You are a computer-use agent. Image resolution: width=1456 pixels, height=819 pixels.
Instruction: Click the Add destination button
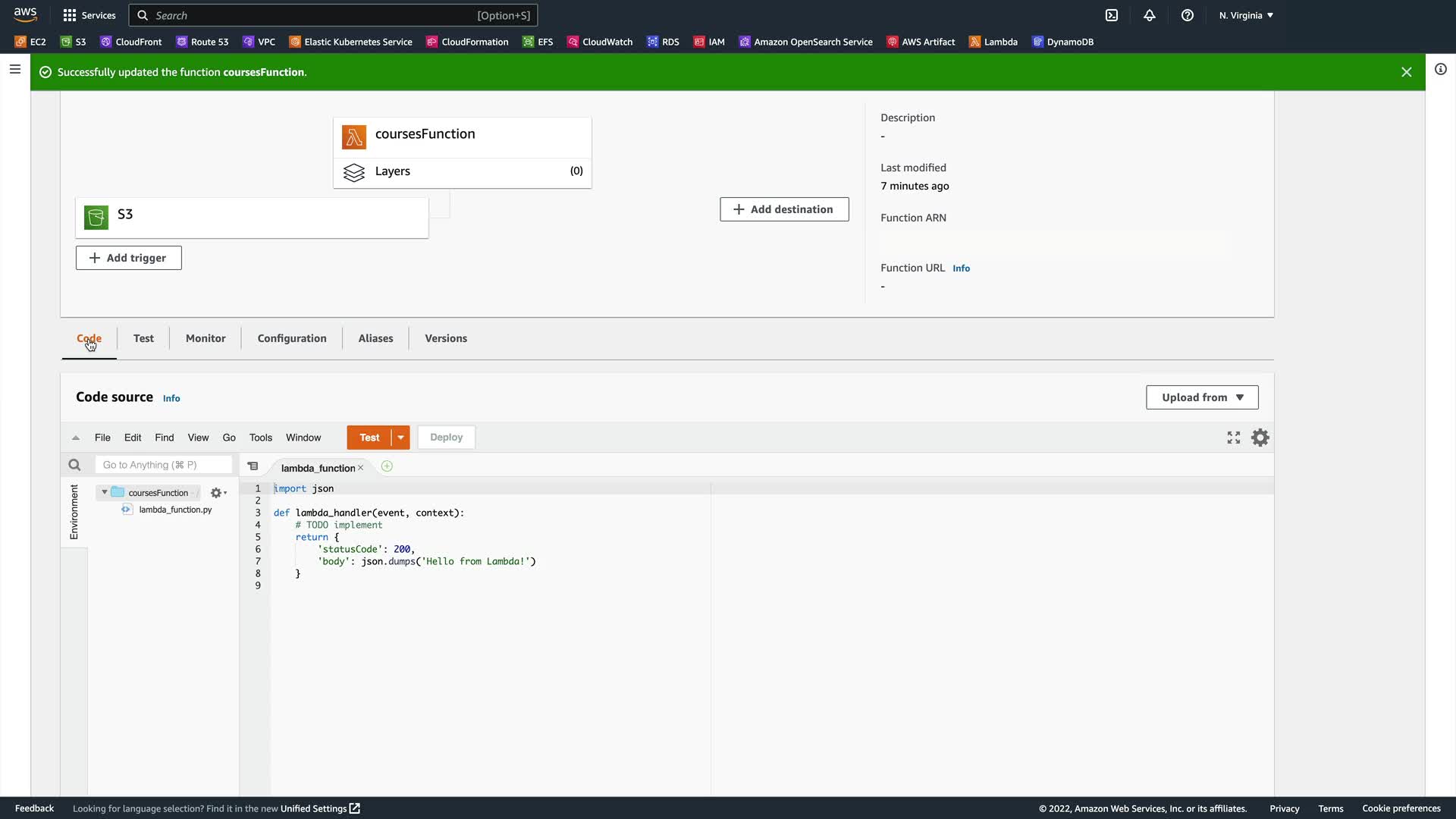(784, 209)
